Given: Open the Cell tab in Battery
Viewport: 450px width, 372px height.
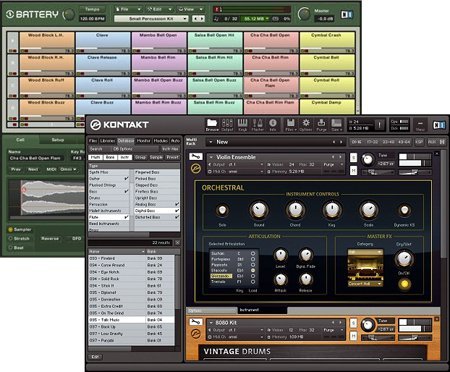Looking at the screenshot, I should click(x=20, y=140).
